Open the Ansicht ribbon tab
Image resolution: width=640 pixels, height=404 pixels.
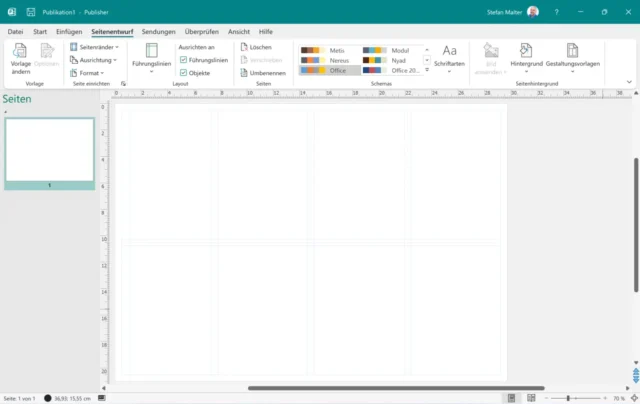coord(239,31)
